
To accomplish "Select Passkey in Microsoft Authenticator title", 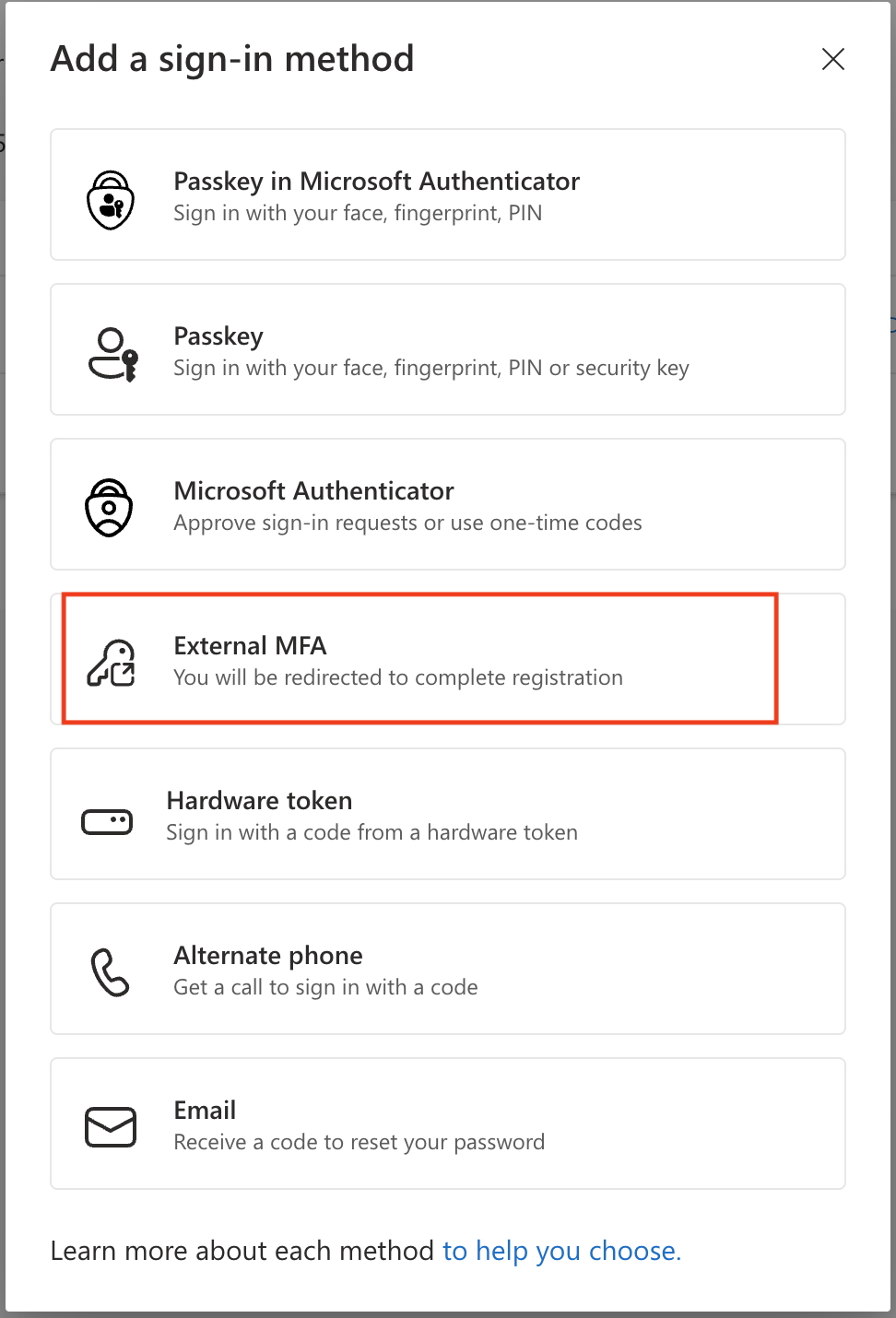I will pyautogui.click(x=376, y=181).
